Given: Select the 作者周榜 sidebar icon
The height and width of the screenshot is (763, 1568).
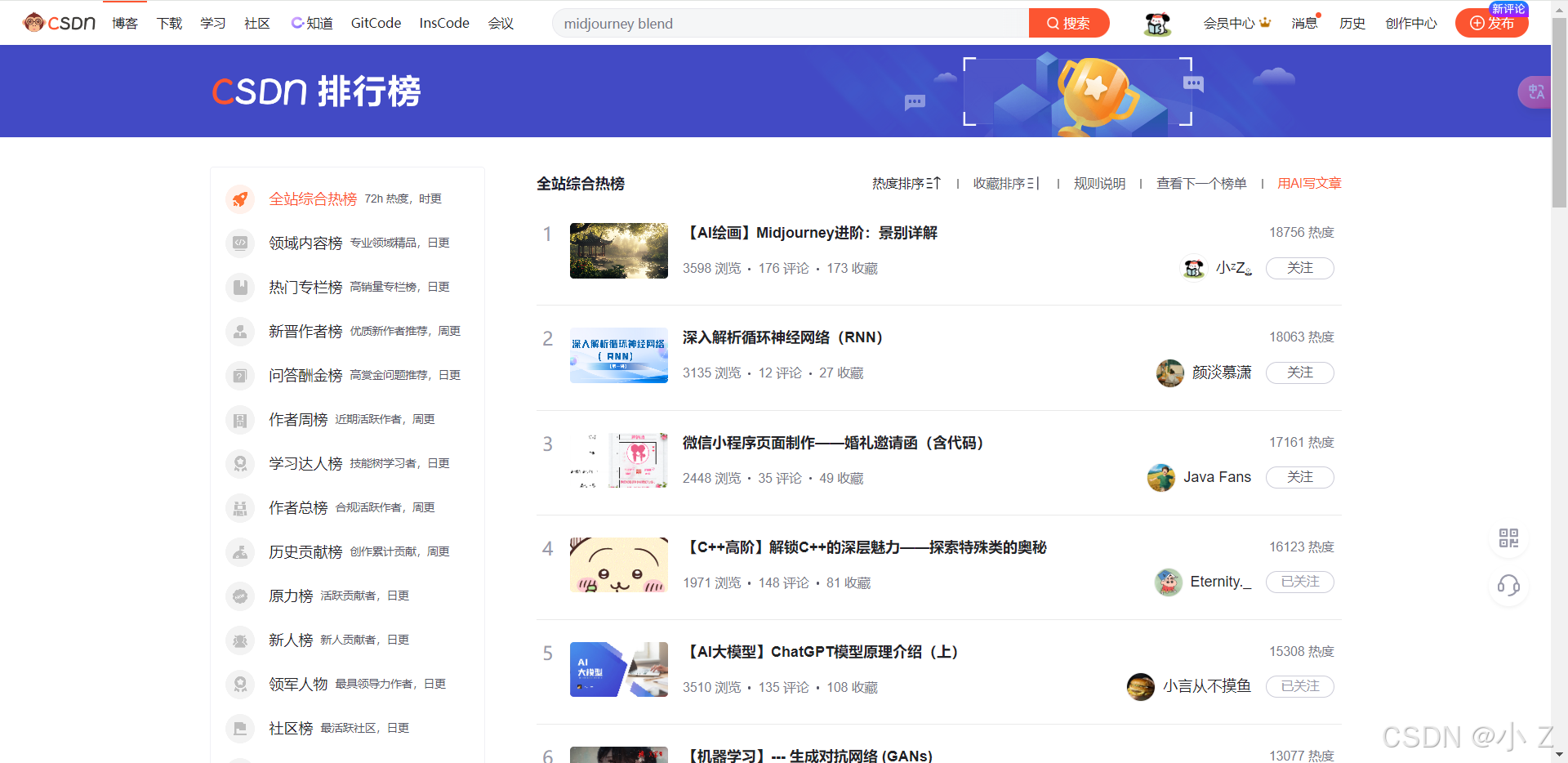Looking at the screenshot, I should tap(240, 419).
